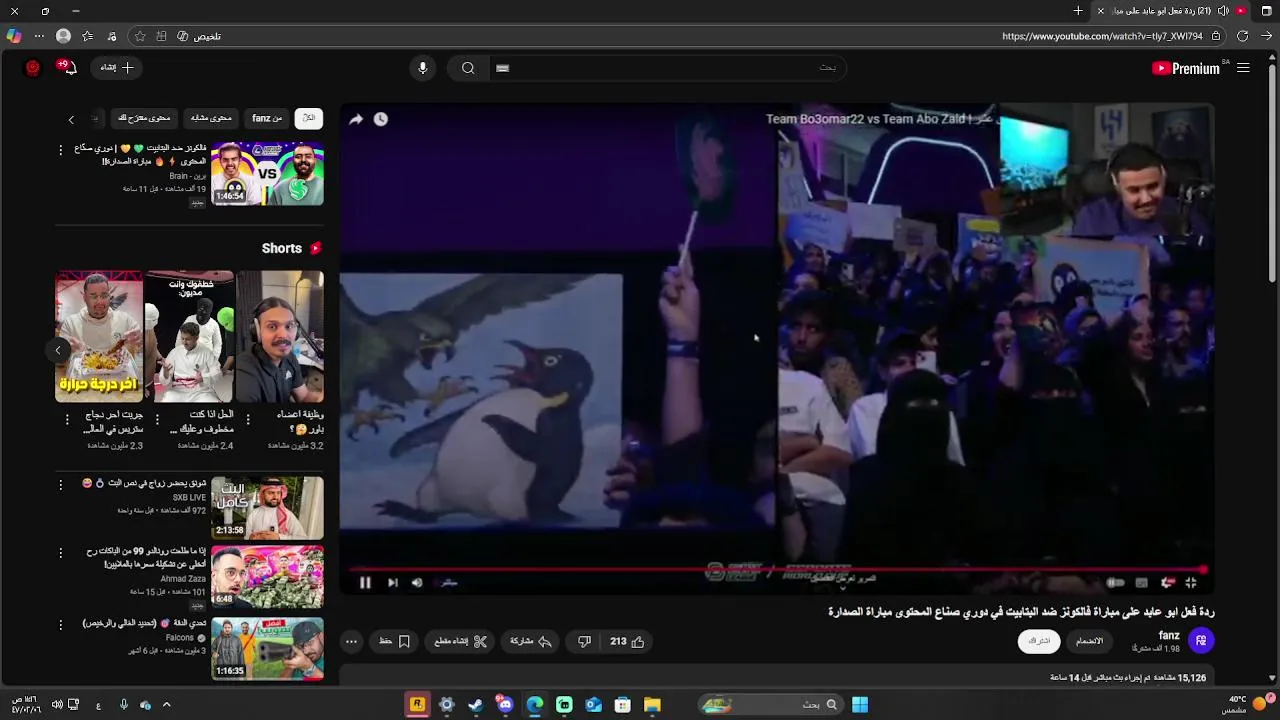This screenshot has height=720, width=1280.
Task: Click the share arrow on video overlay
Action: click(356, 119)
